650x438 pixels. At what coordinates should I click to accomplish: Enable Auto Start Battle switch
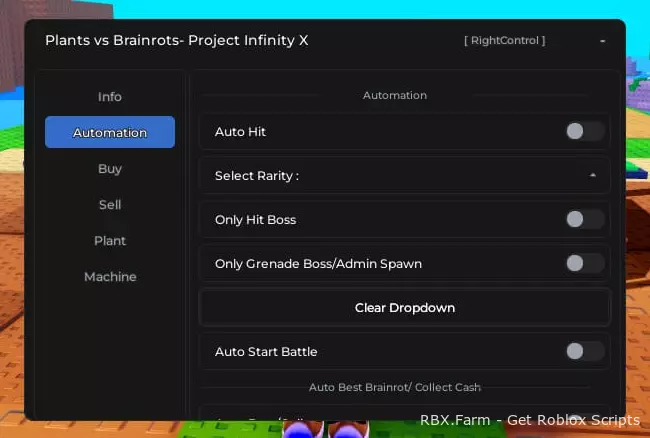coord(585,351)
